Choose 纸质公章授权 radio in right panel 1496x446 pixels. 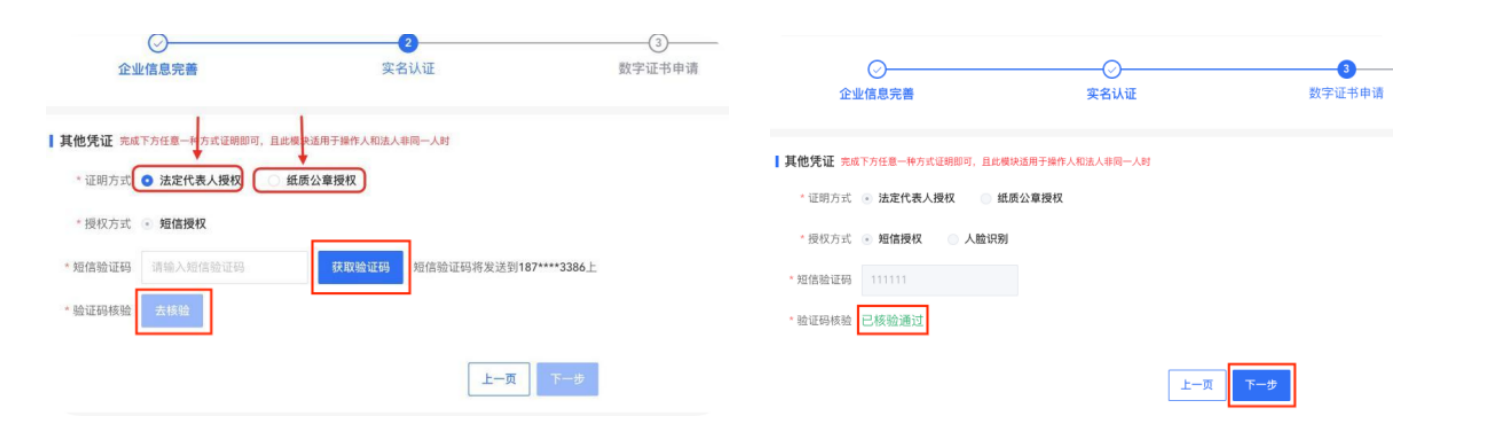[x=986, y=198]
